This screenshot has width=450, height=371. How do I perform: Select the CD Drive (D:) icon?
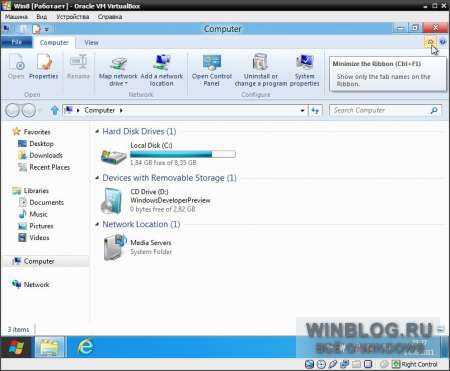pyautogui.click(x=113, y=200)
